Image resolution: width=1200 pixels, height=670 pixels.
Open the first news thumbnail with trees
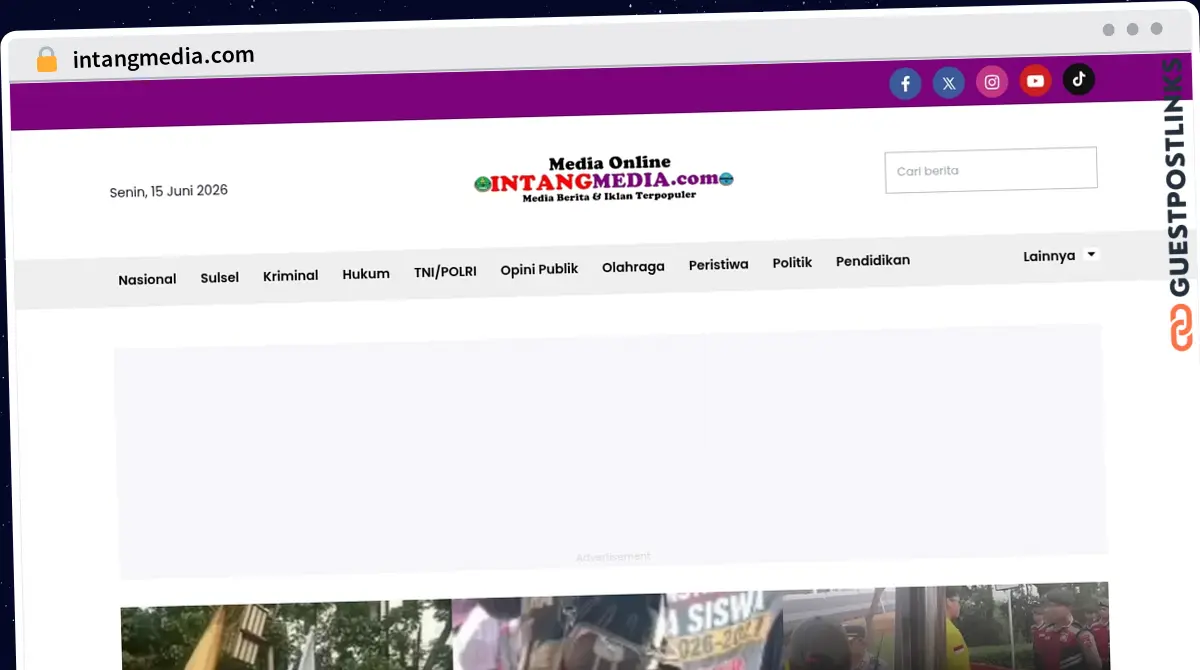(x=286, y=636)
